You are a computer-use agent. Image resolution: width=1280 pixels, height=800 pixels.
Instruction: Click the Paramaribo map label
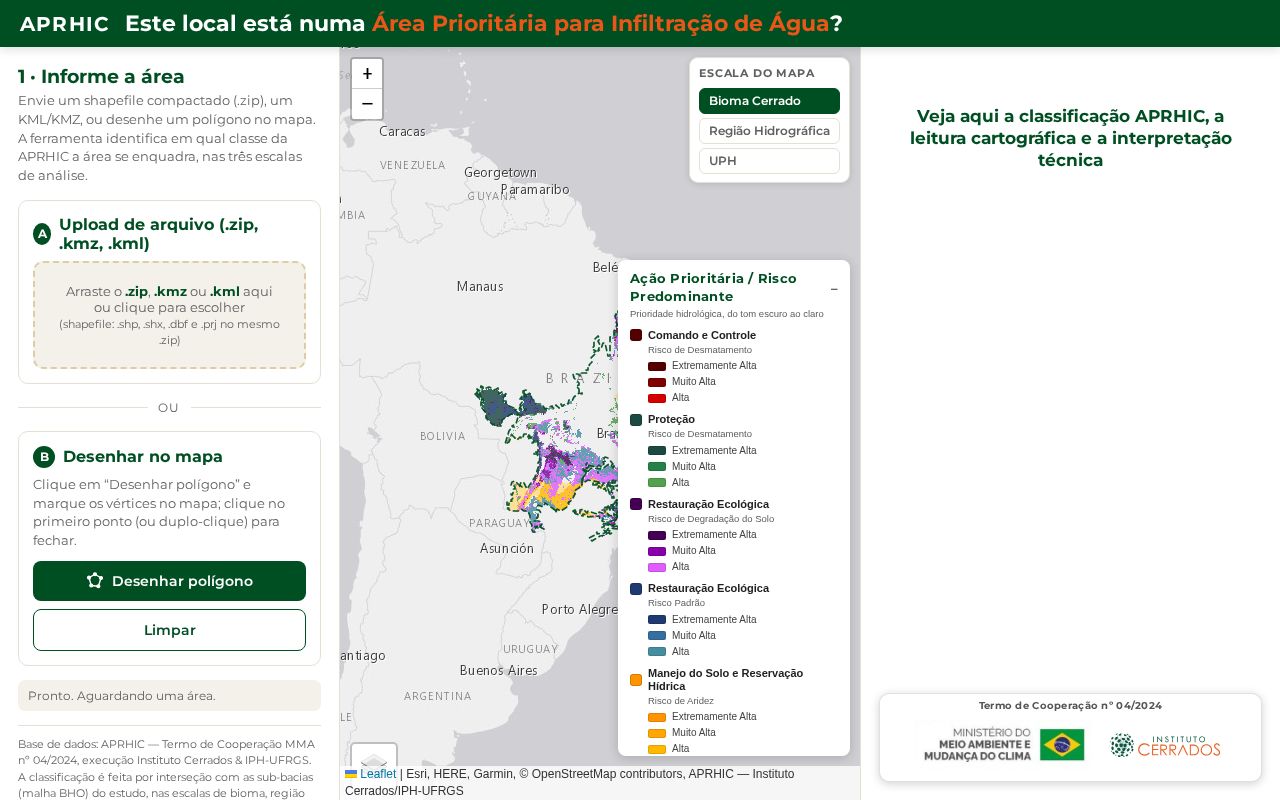(x=535, y=189)
